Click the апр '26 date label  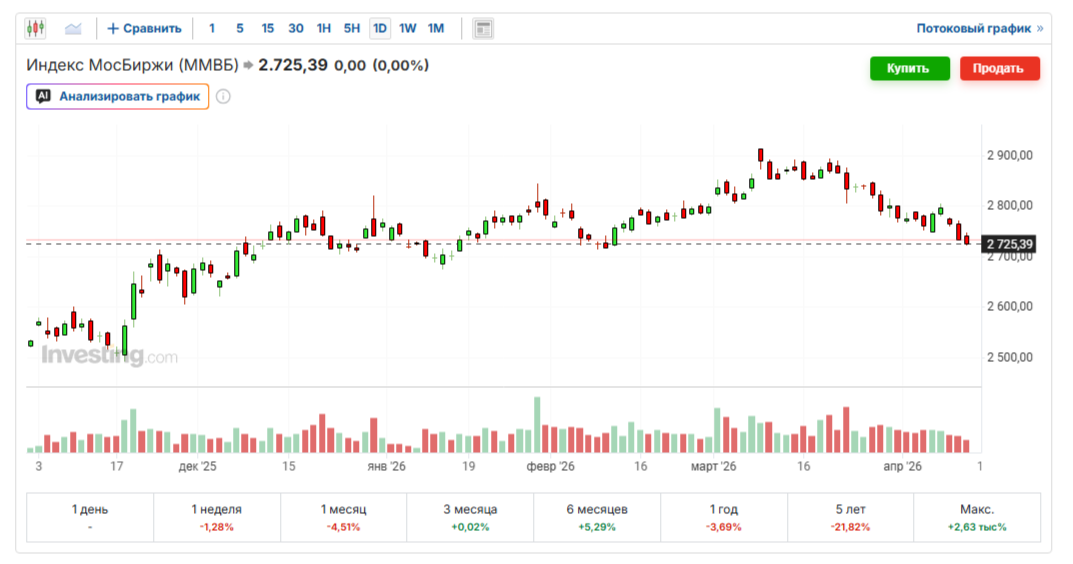(x=903, y=467)
